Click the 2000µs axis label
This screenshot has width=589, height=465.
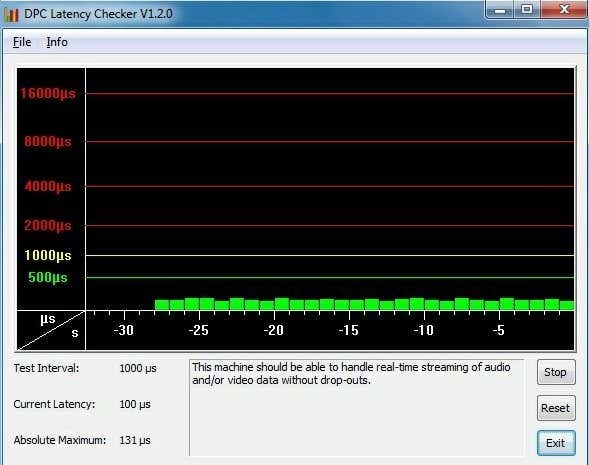(48, 226)
